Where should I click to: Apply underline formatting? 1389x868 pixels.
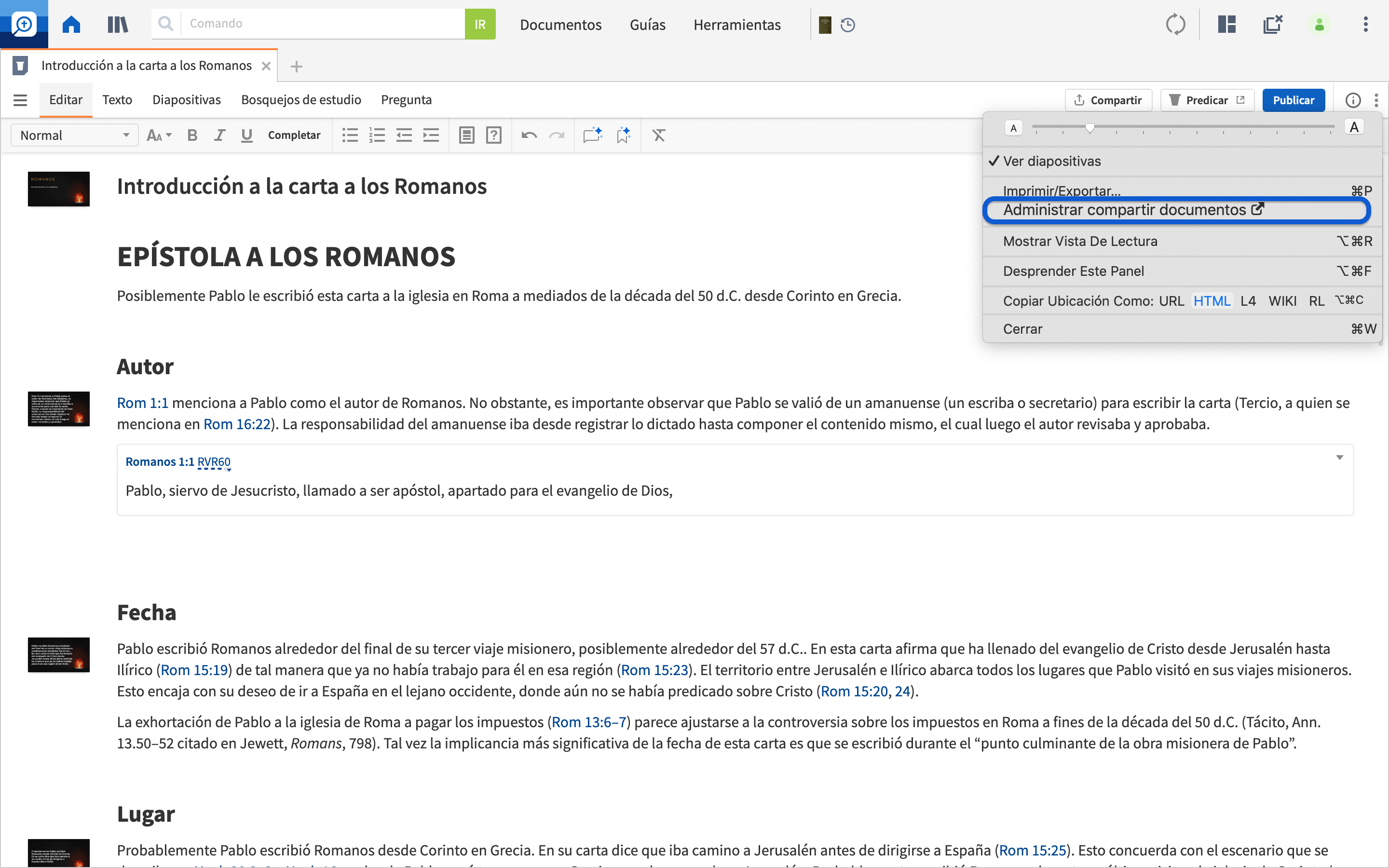point(247,135)
